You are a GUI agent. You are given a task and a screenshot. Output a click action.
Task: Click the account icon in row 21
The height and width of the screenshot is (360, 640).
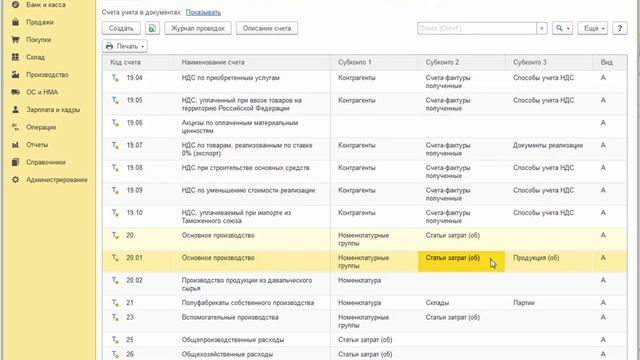click(x=116, y=303)
